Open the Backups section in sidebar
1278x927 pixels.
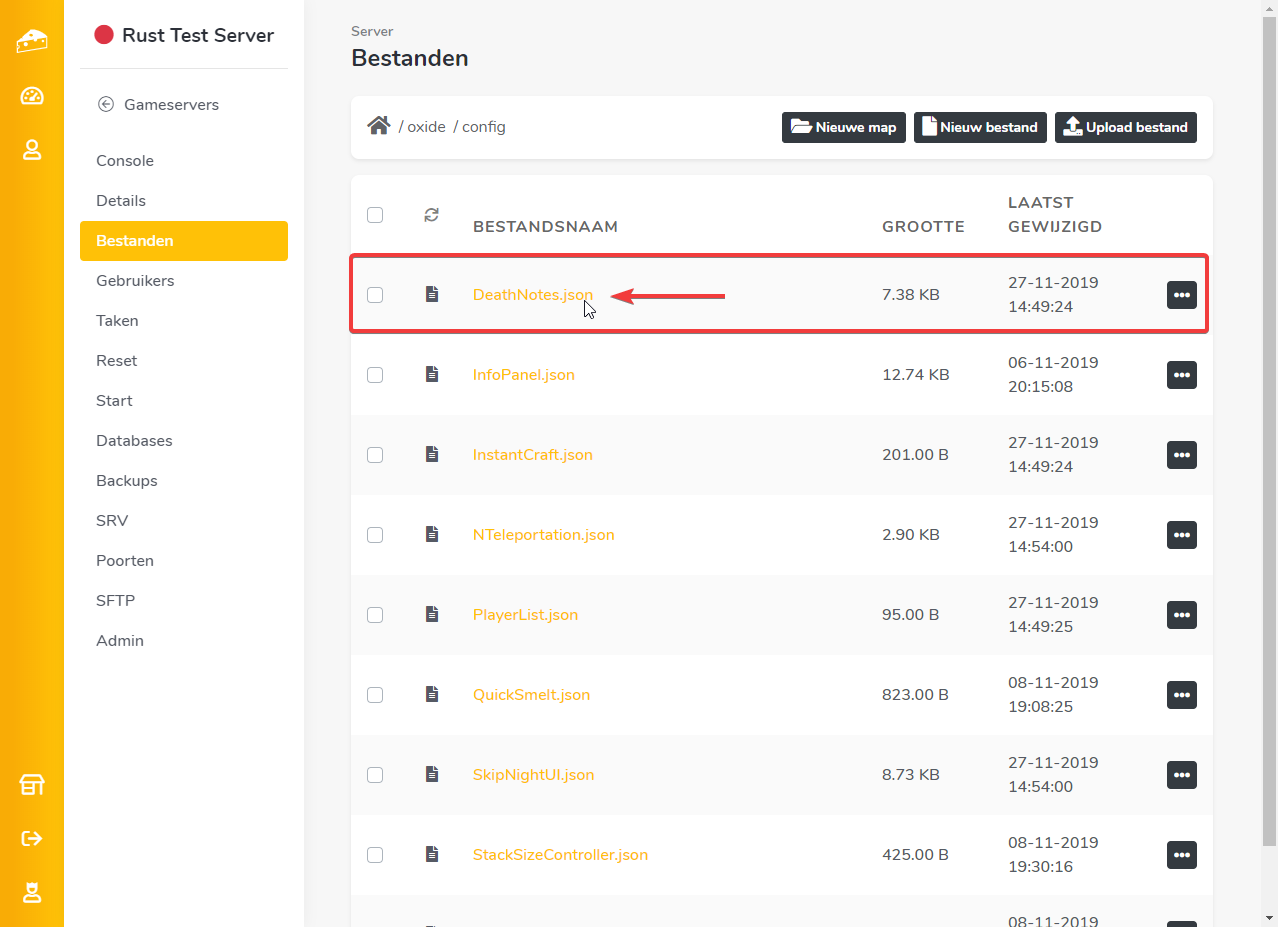click(x=127, y=481)
